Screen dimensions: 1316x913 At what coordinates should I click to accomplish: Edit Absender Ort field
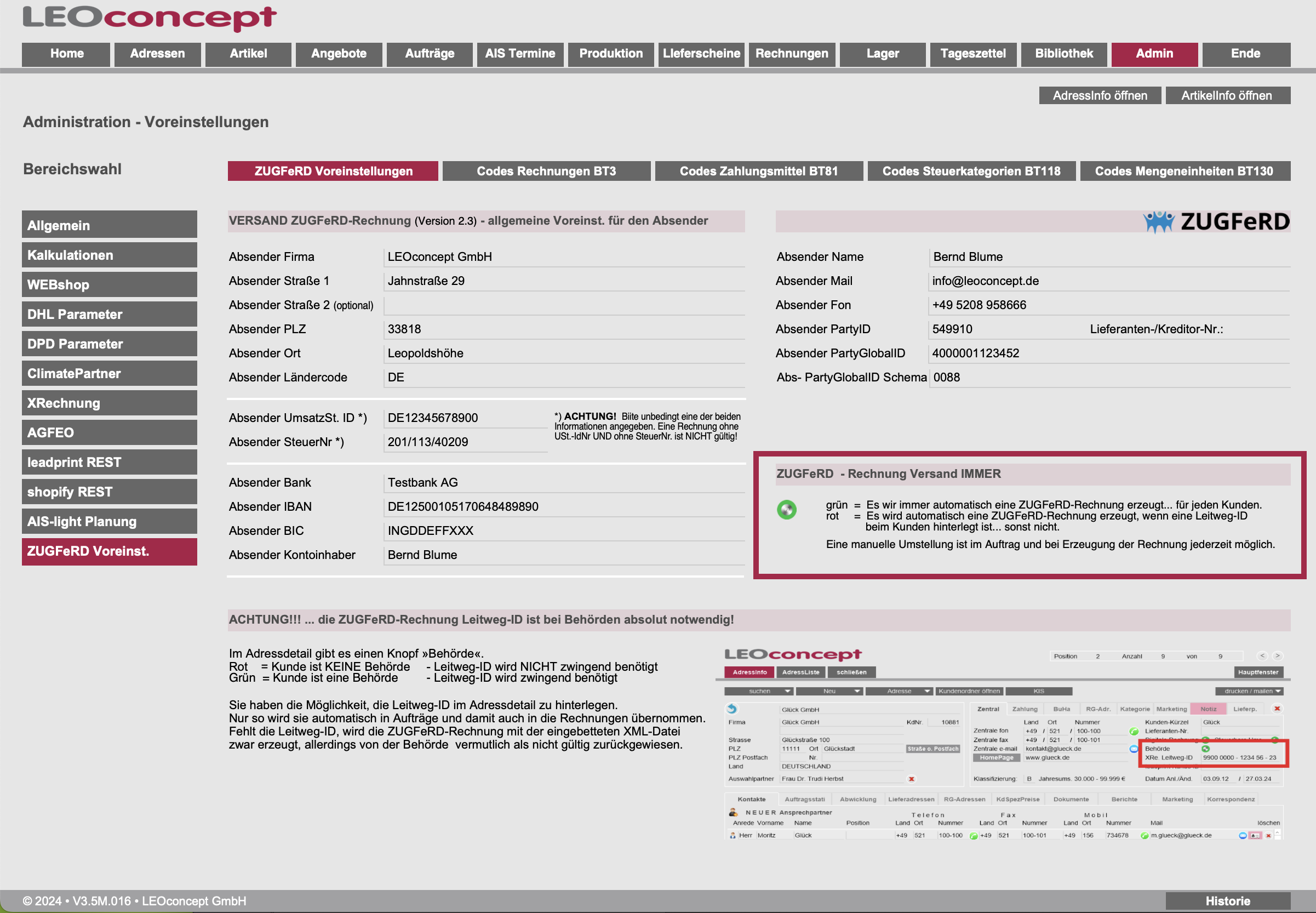564,353
